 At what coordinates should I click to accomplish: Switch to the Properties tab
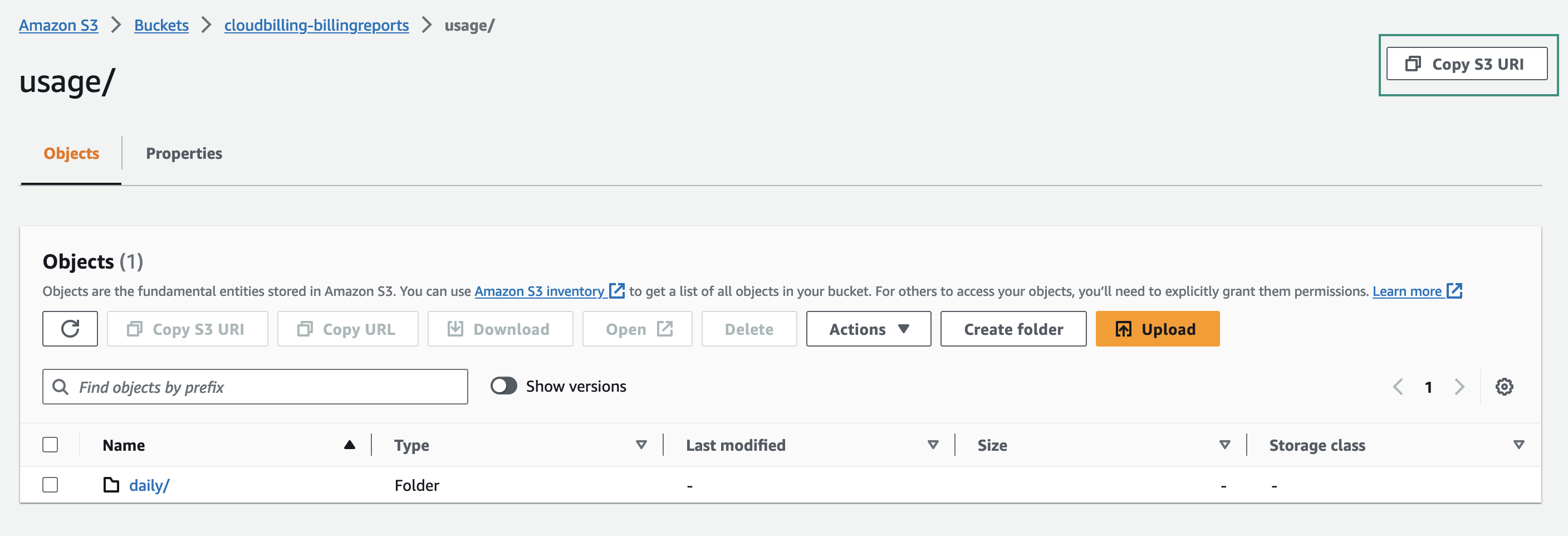click(183, 153)
